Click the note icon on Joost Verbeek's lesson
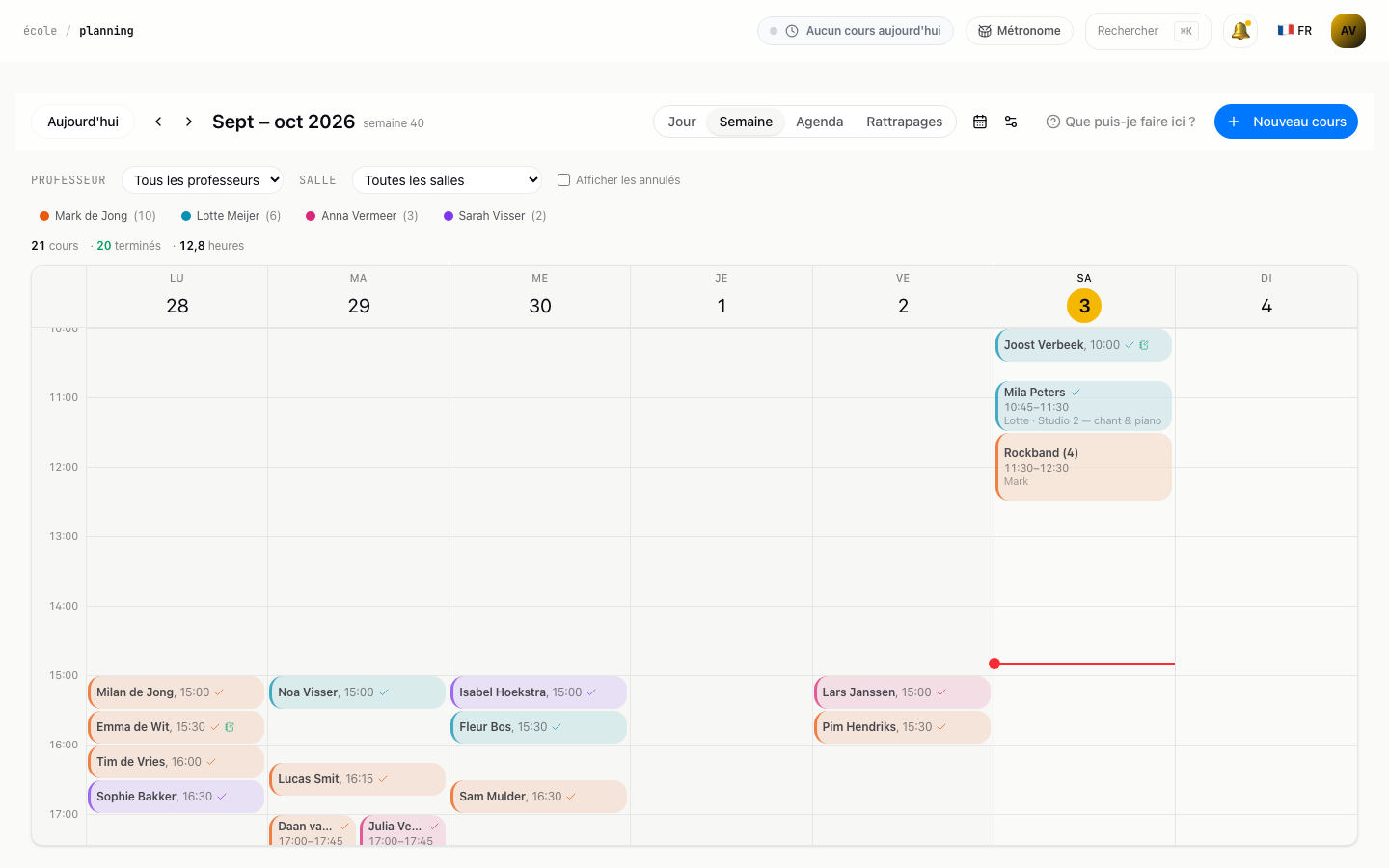The width and height of the screenshot is (1389, 868). (x=1144, y=345)
